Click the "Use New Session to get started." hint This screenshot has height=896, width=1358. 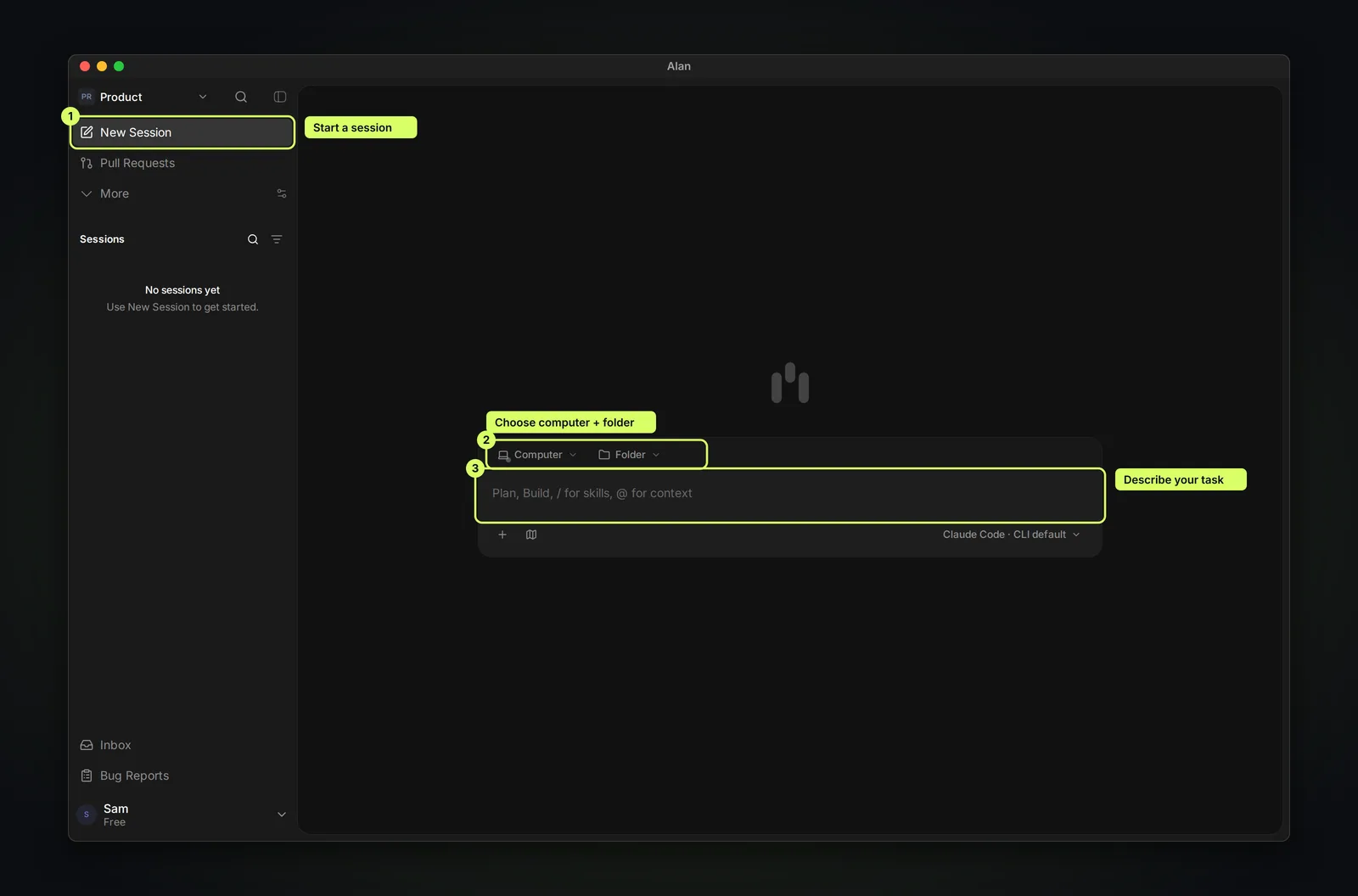pos(182,307)
